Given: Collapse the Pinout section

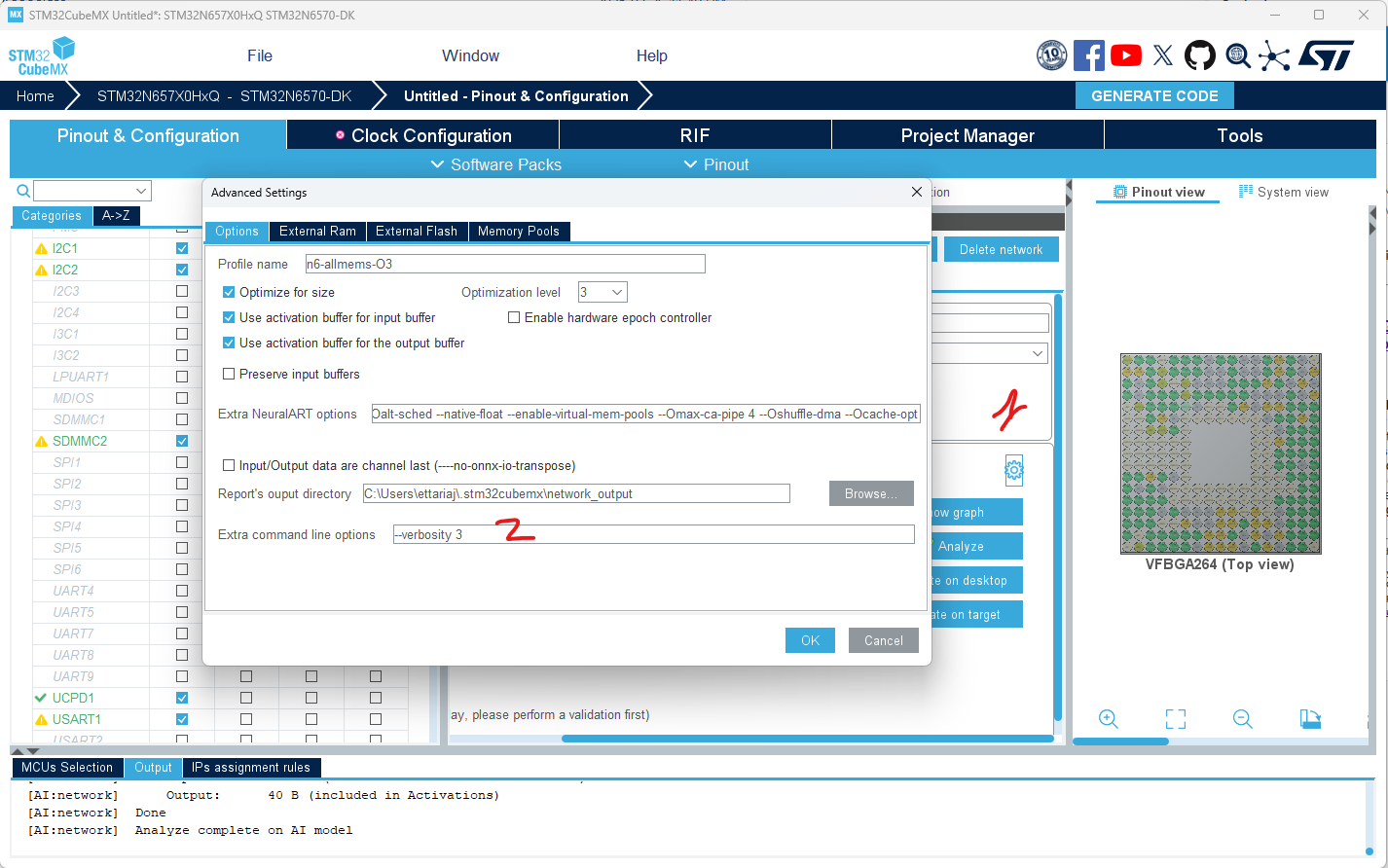Looking at the screenshot, I should tap(691, 164).
